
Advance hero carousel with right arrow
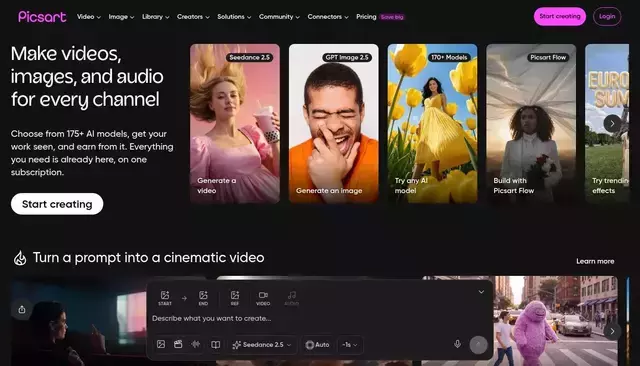(612, 123)
